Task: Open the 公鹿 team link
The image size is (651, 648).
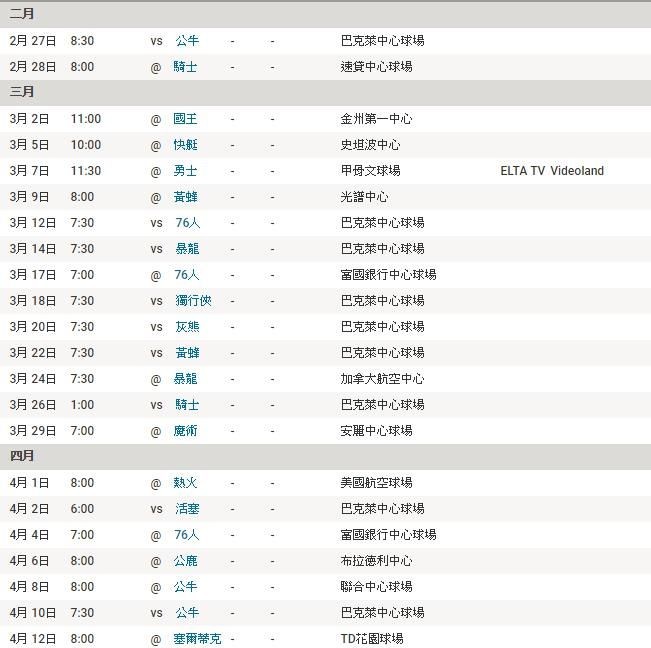Action: [x=186, y=561]
